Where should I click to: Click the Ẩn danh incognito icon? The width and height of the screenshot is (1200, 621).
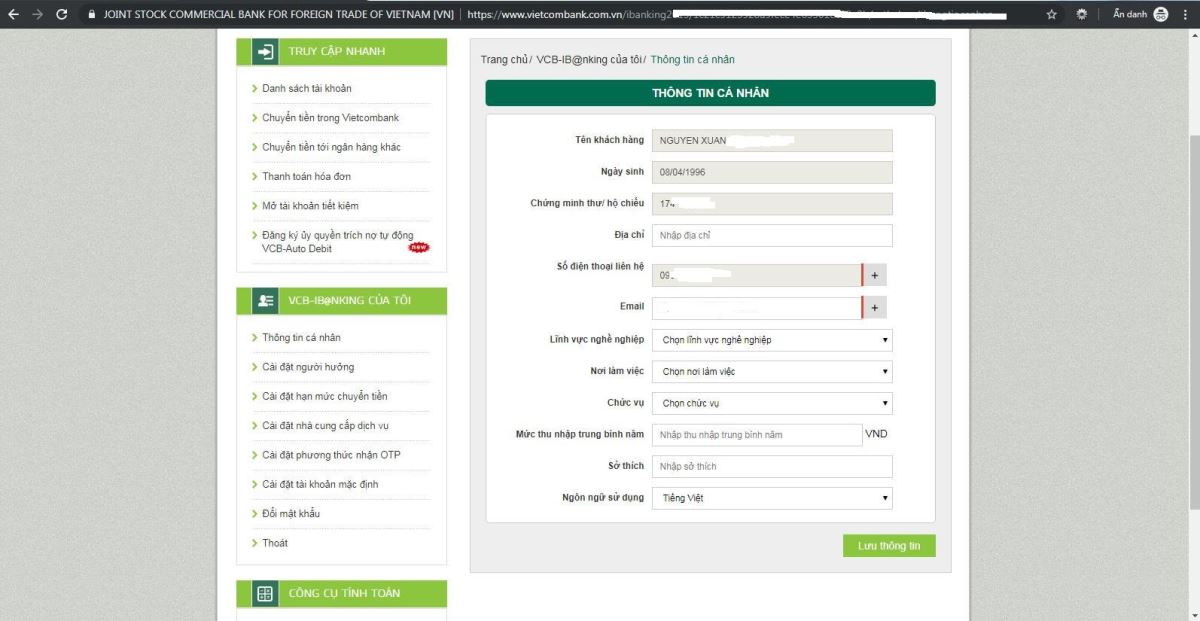point(1160,15)
